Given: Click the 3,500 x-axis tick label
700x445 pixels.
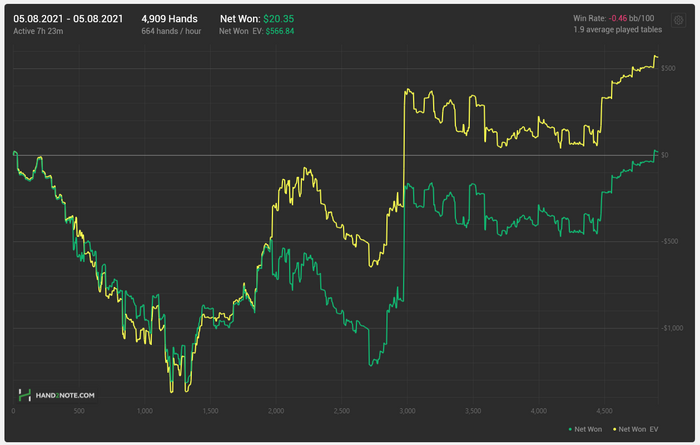Looking at the screenshot, I should [x=473, y=411].
